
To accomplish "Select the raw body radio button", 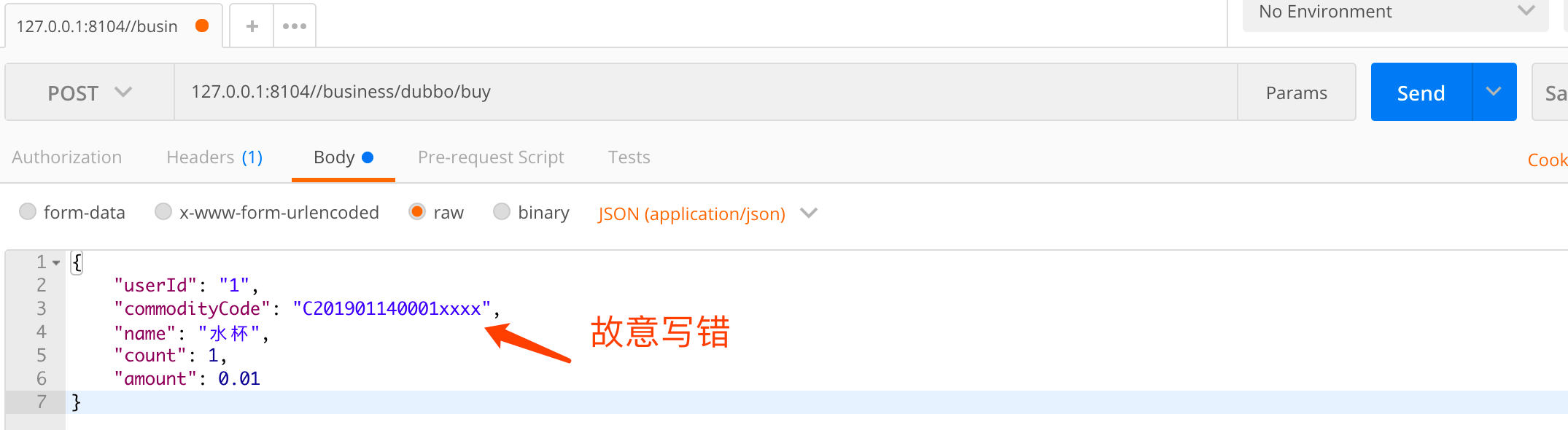I will point(417,212).
